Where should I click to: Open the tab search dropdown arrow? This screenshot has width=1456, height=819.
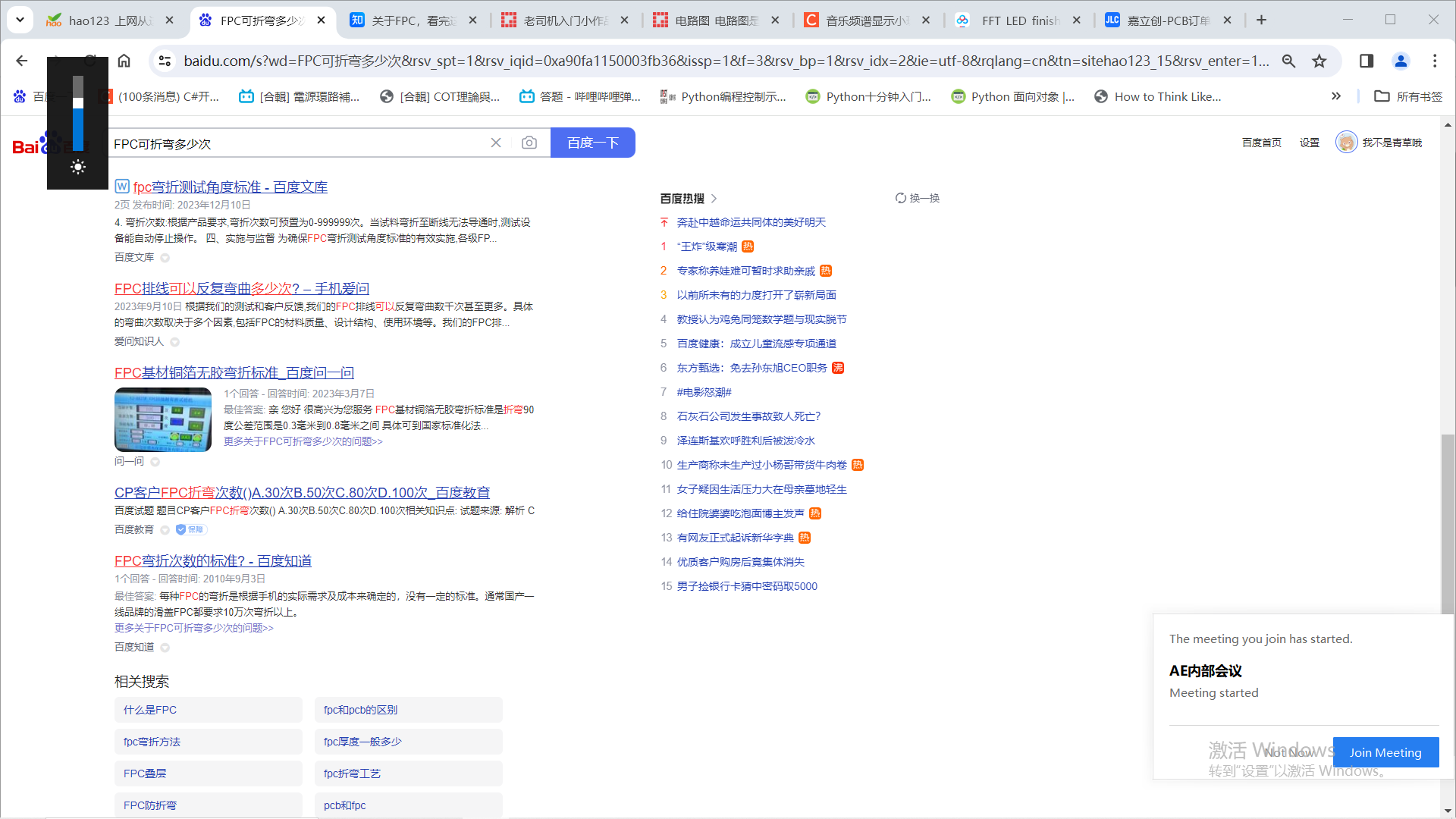point(20,20)
